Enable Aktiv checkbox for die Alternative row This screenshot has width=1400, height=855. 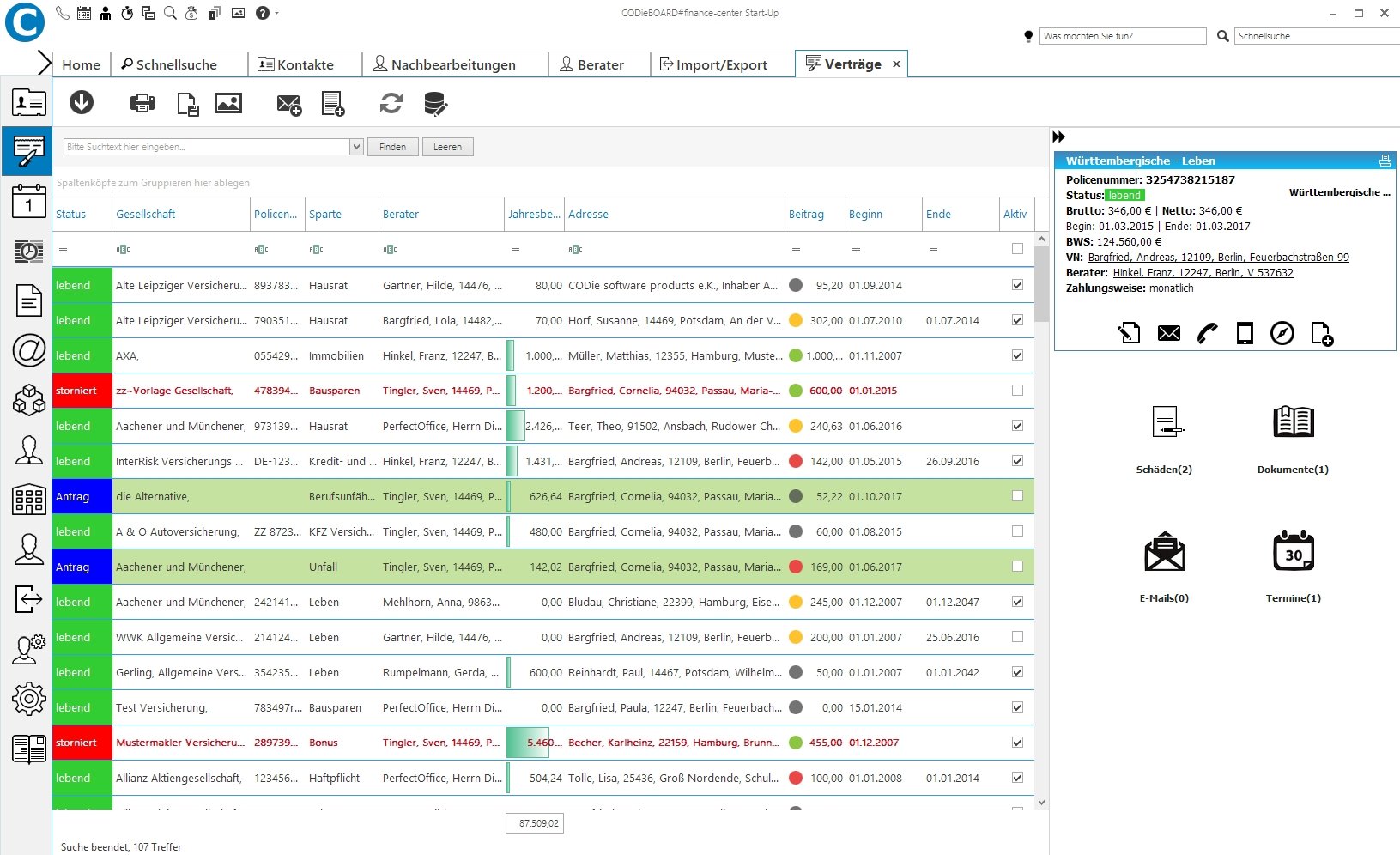pyautogui.click(x=1017, y=496)
